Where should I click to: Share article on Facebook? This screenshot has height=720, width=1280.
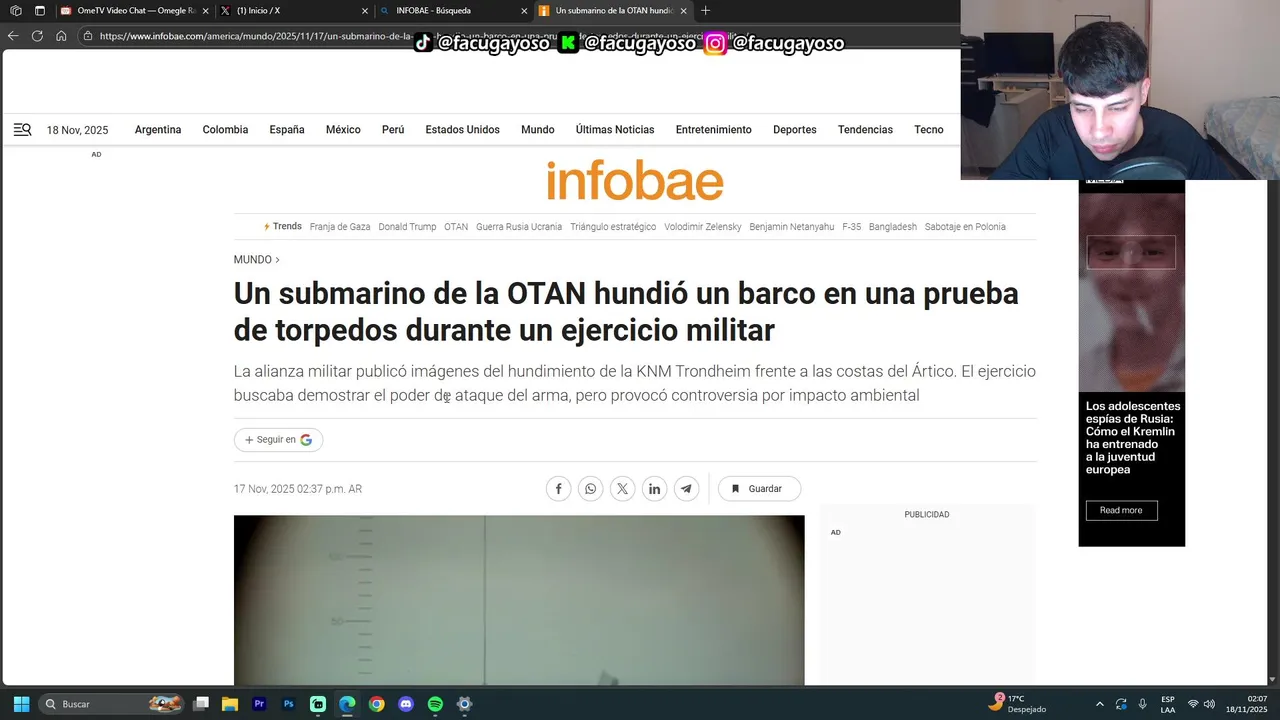pos(558,489)
